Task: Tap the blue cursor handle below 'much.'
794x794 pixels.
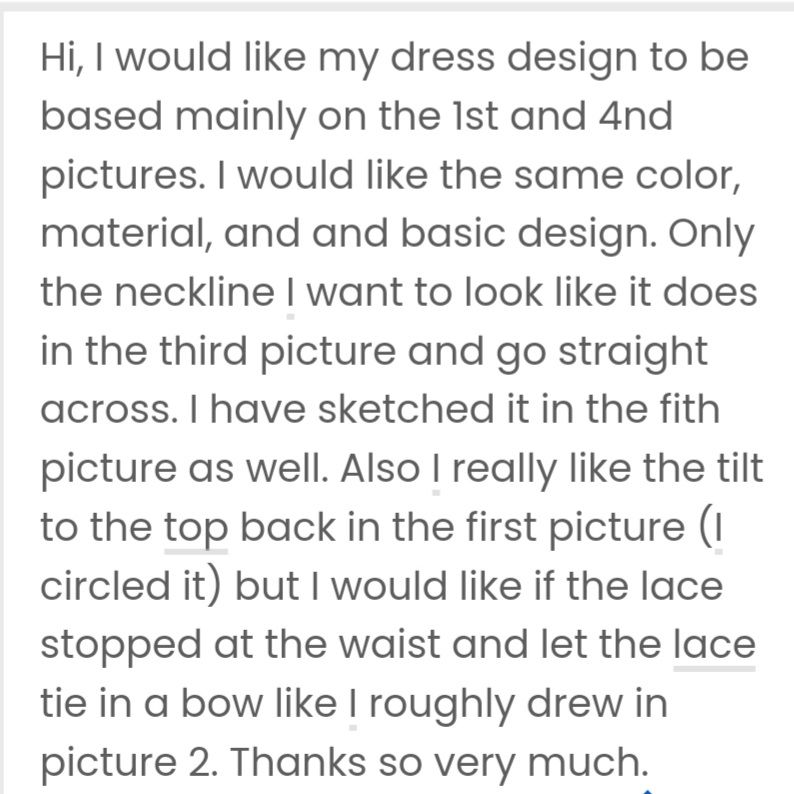Action: (647, 791)
